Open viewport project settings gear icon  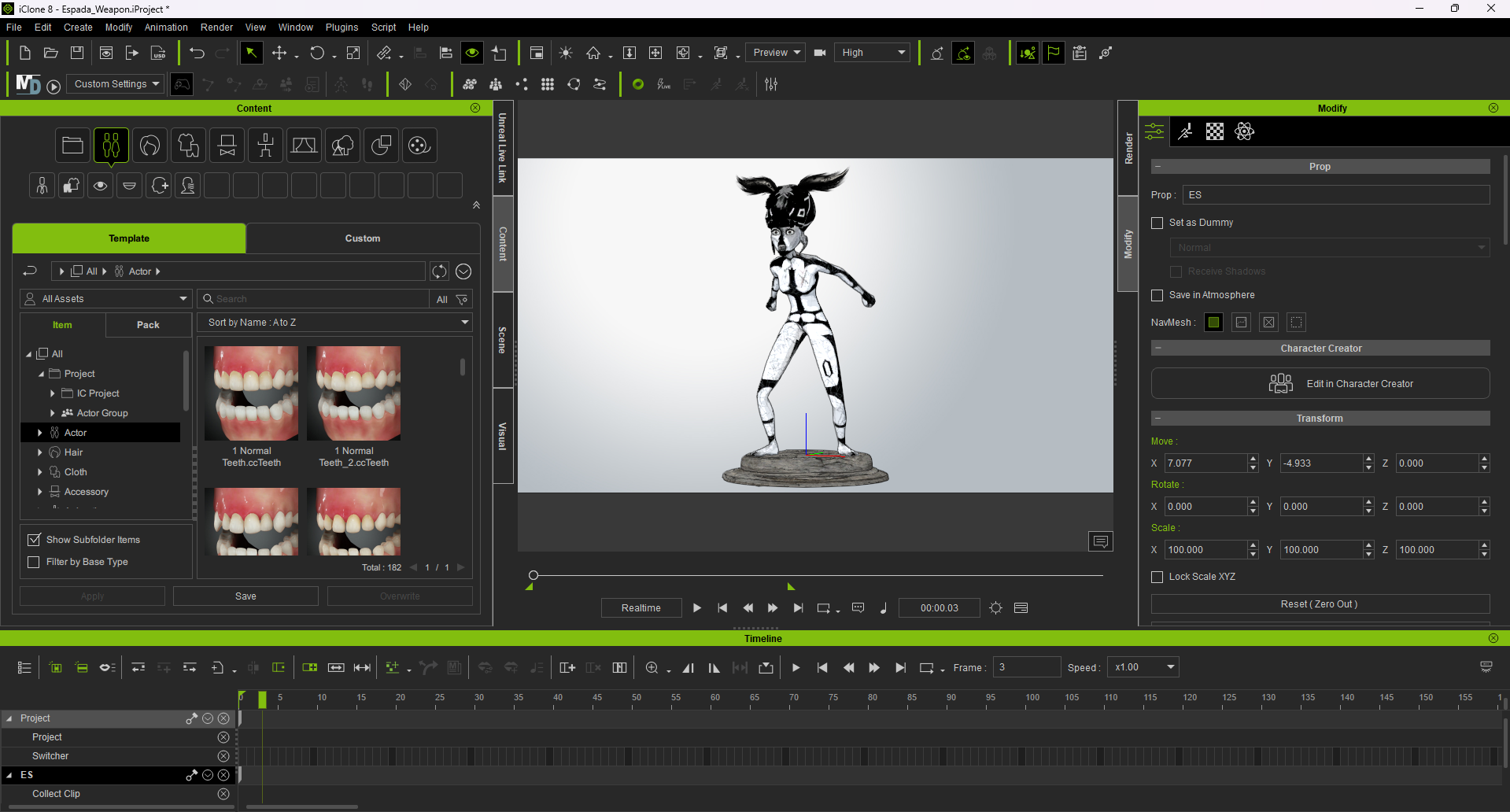point(995,607)
